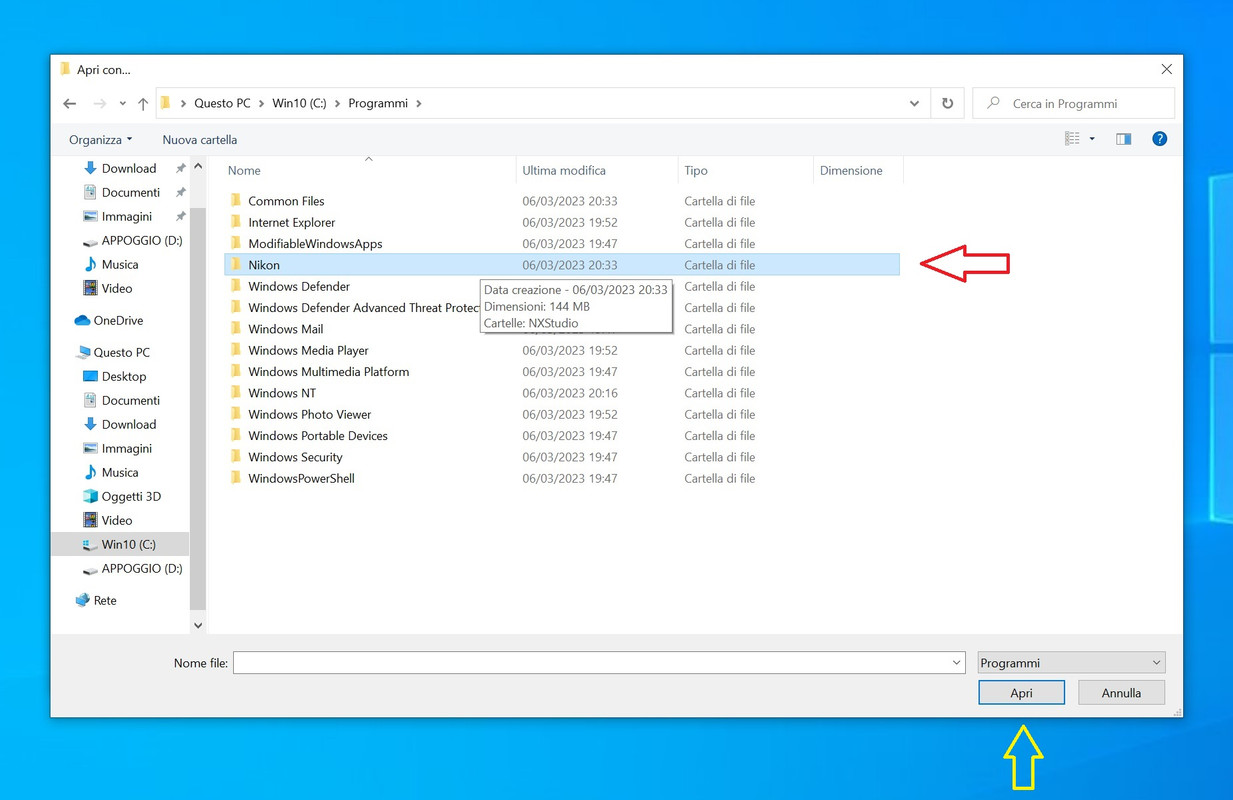Open the view options dropdown arrow
The width and height of the screenshot is (1233, 800).
(x=1092, y=139)
